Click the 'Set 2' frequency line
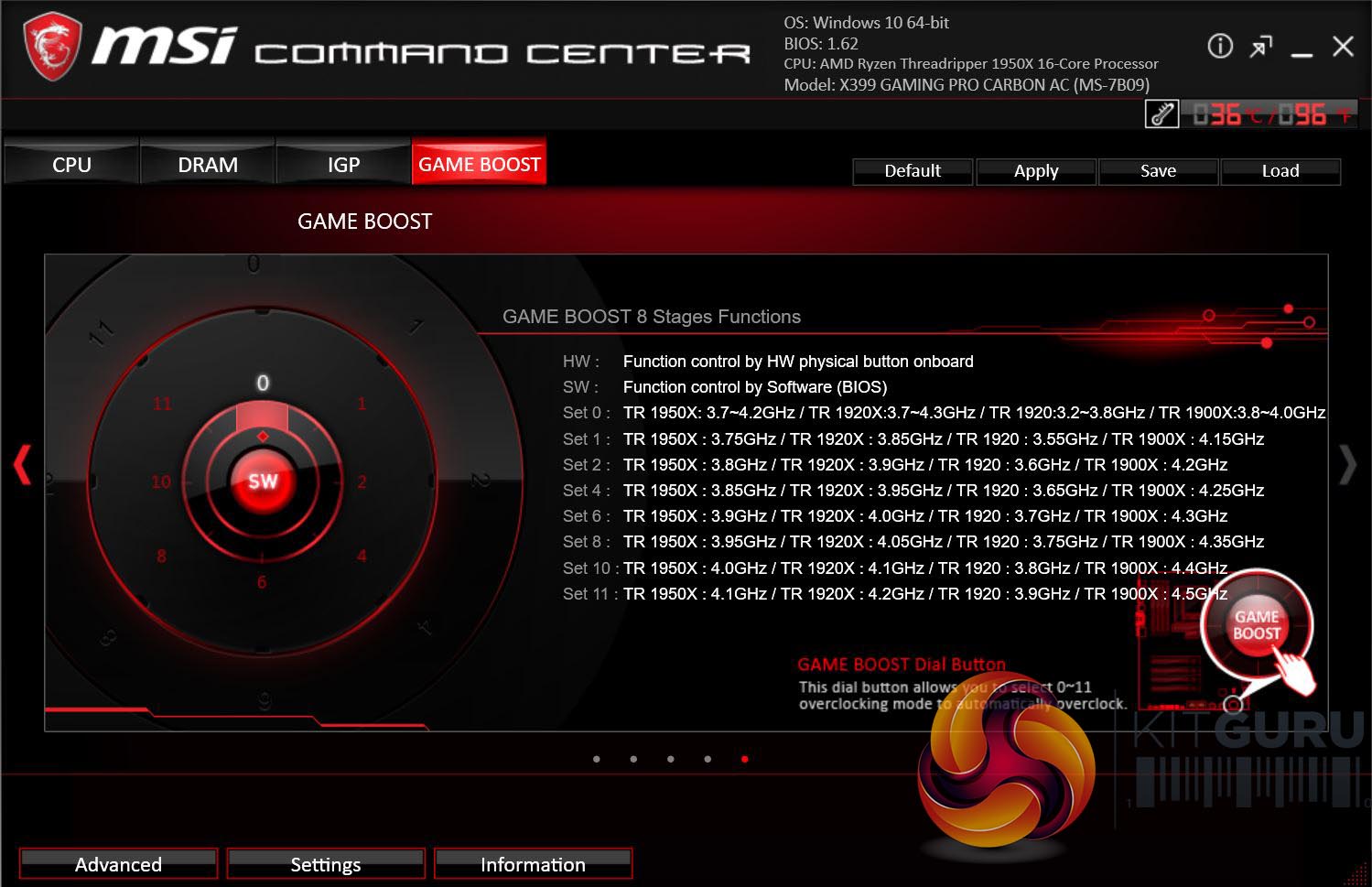The image size is (1372, 887). pyautogui.click(x=895, y=464)
